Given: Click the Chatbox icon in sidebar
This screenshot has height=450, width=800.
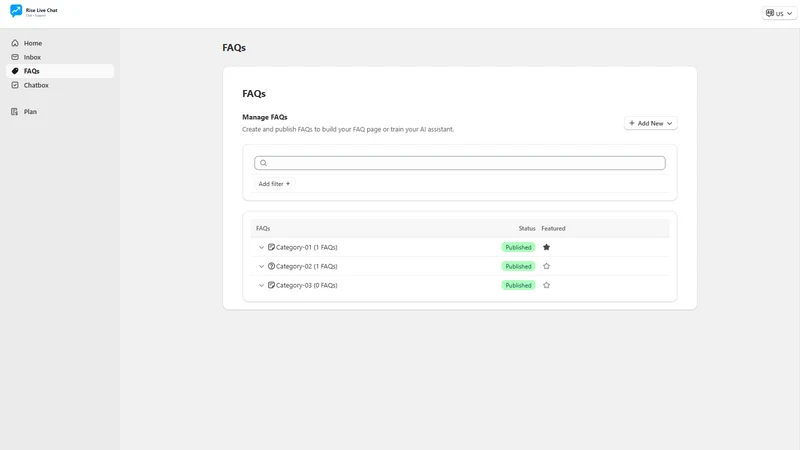Looking at the screenshot, I should [15, 85].
